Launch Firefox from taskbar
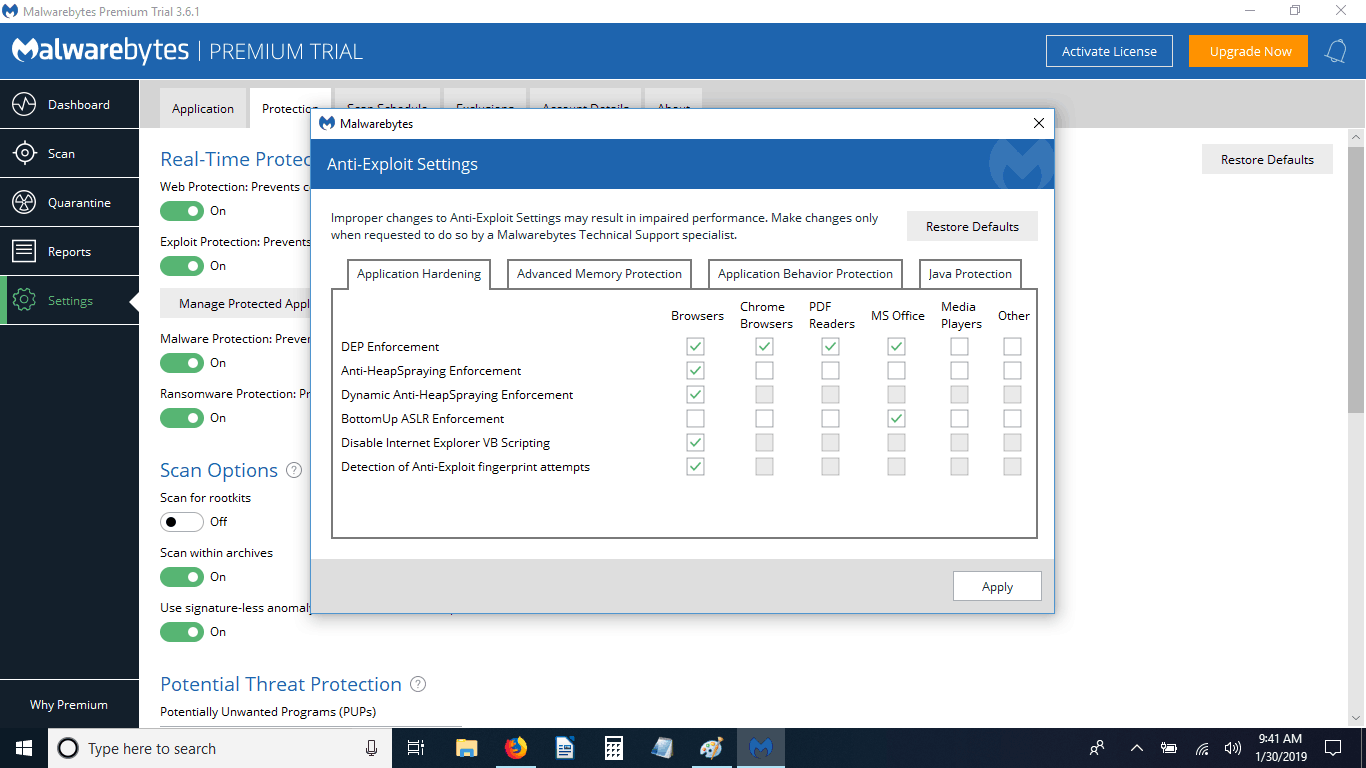This screenshot has height=768, width=1366. coord(515,748)
